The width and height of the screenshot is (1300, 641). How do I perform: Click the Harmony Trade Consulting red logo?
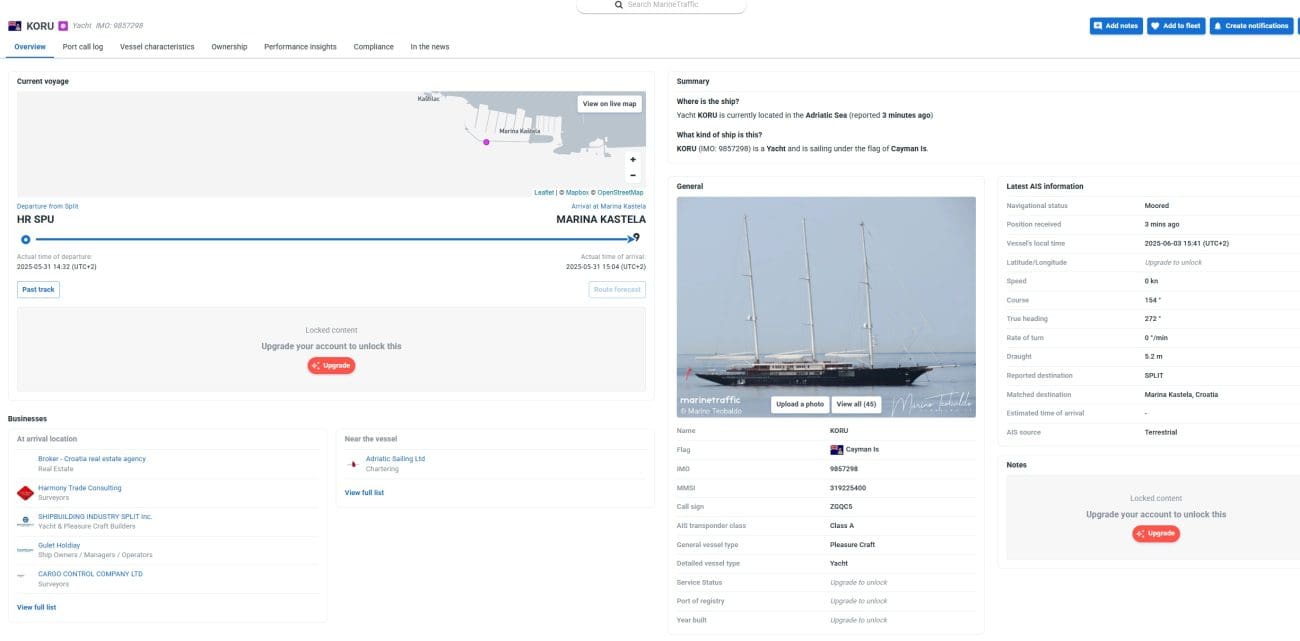[25, 493]
